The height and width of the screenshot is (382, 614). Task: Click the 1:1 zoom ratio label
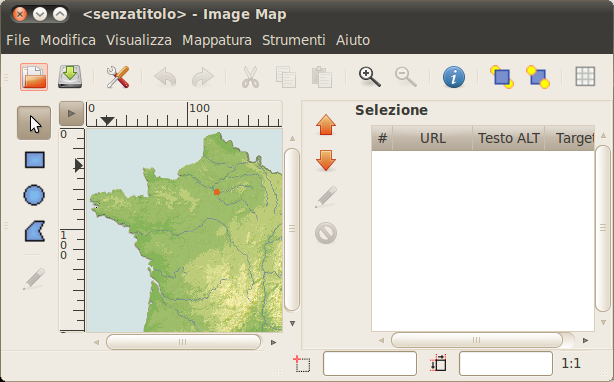(571, 364)
